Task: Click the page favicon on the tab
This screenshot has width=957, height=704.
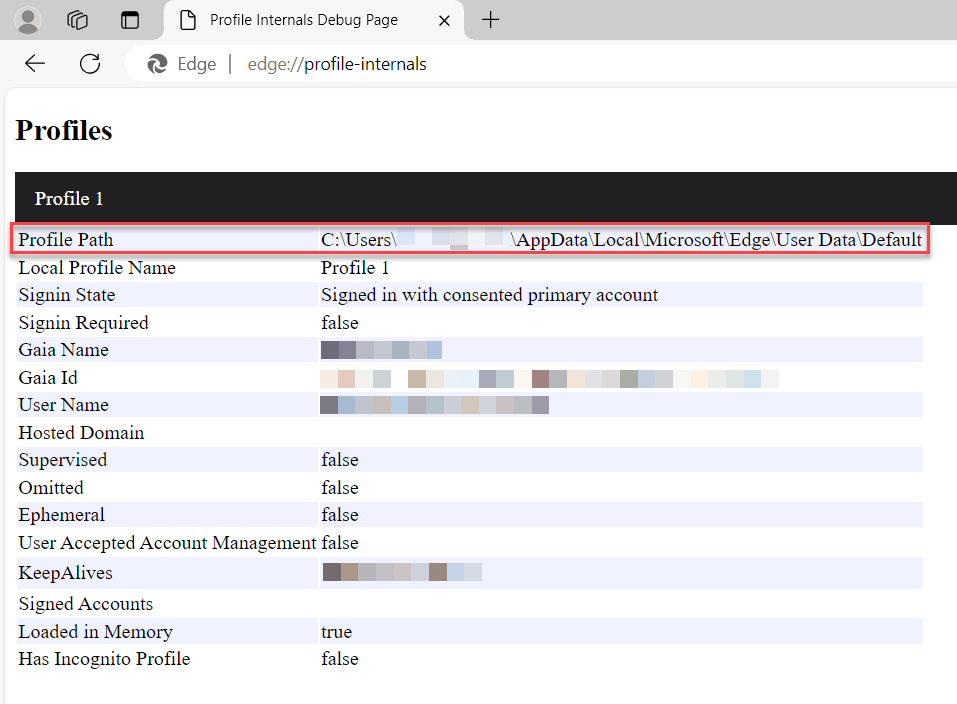Action: point(187,20)
